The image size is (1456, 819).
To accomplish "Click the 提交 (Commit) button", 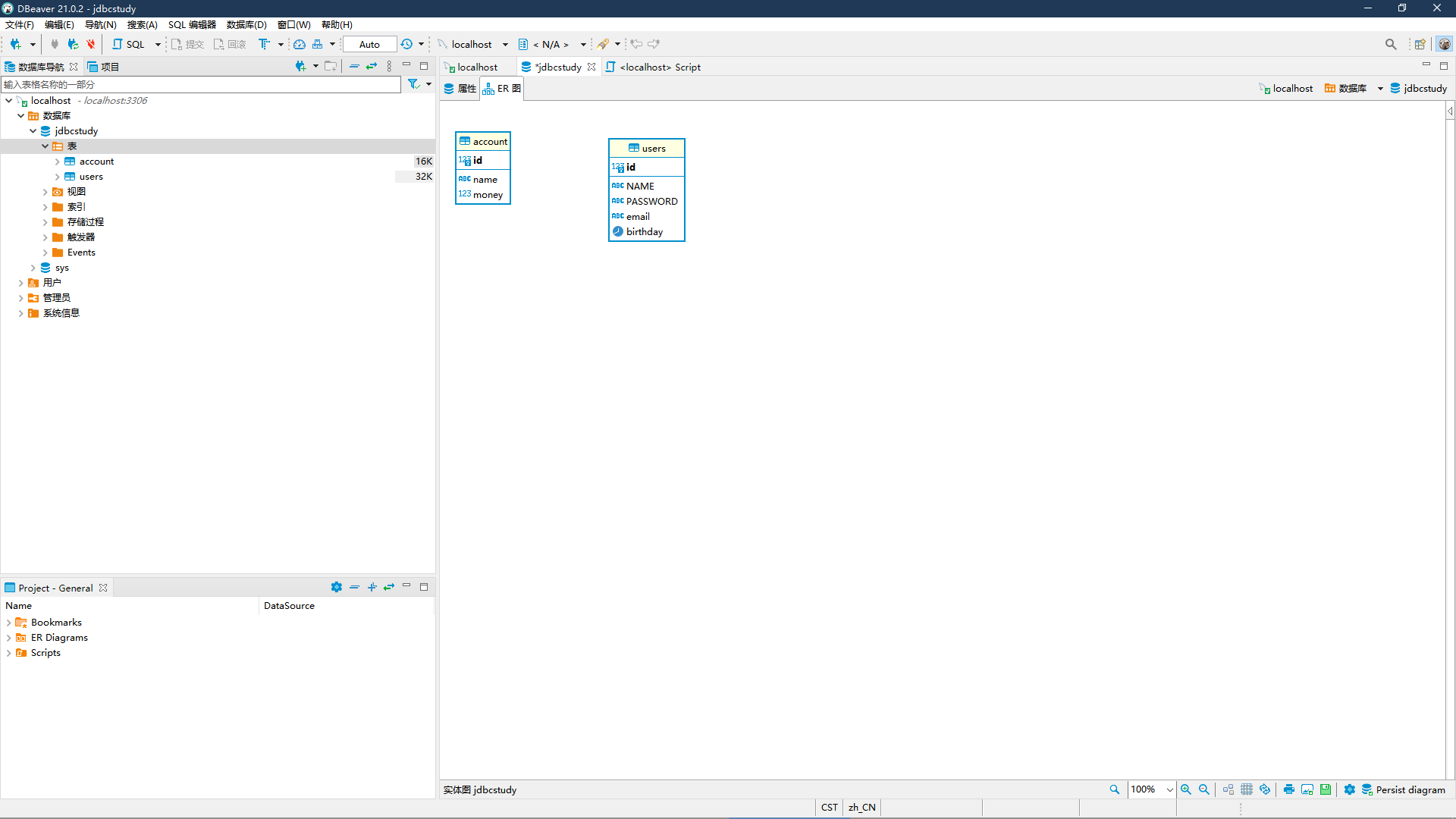I will (x=187, y=44).
